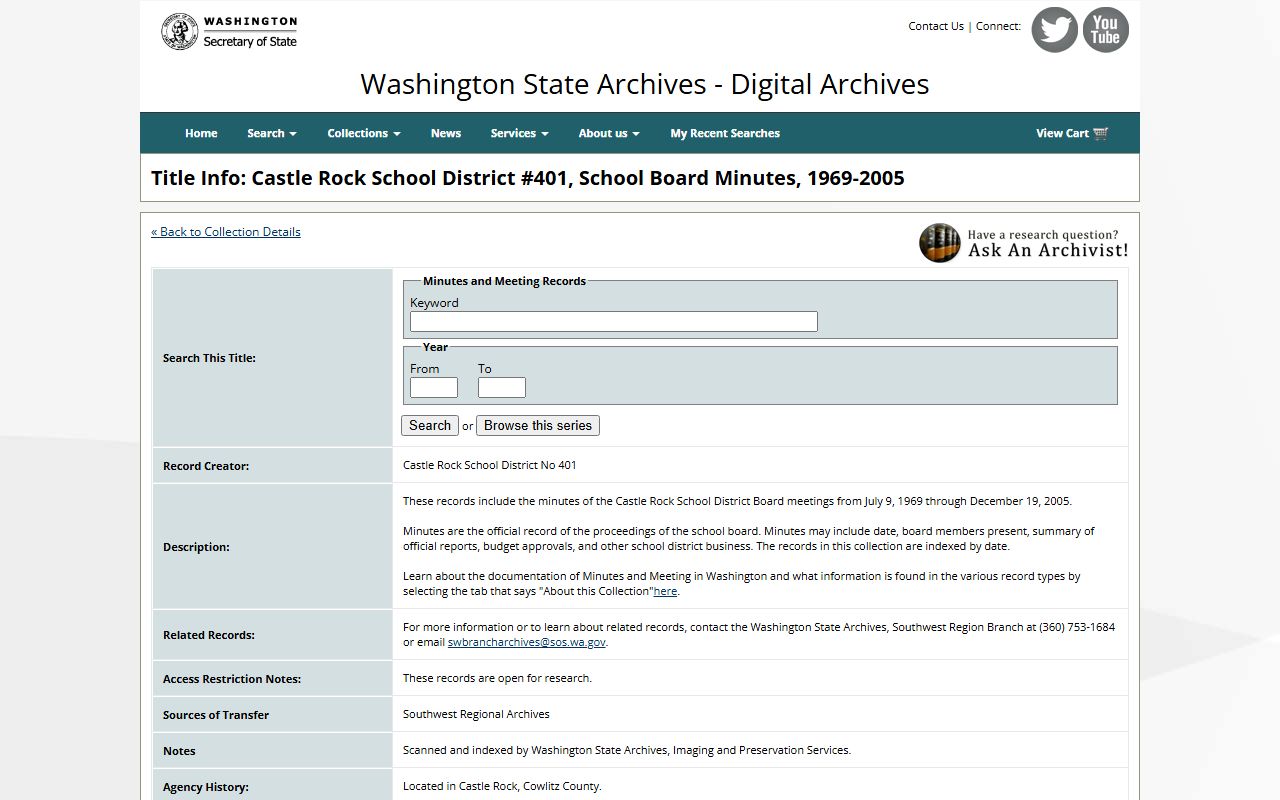Viewport: 1280px width, 800px height.
Task: Select the 'Scanned and indexed by' notes text
Action: point(627,750)
